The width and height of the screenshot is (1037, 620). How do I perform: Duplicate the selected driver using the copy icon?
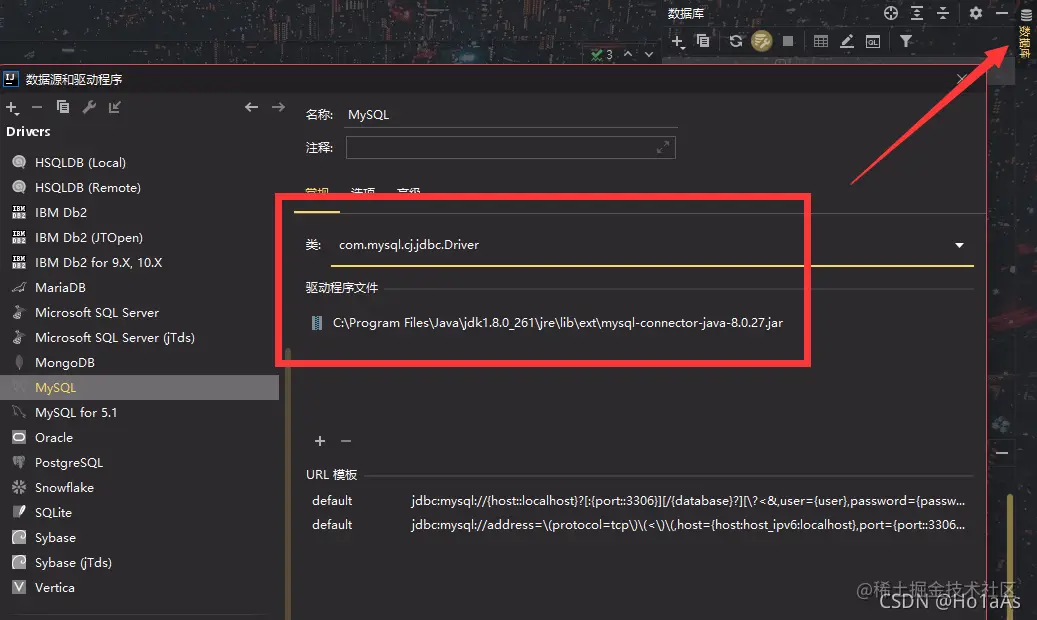pyautogui.click(x=63, y=107)
